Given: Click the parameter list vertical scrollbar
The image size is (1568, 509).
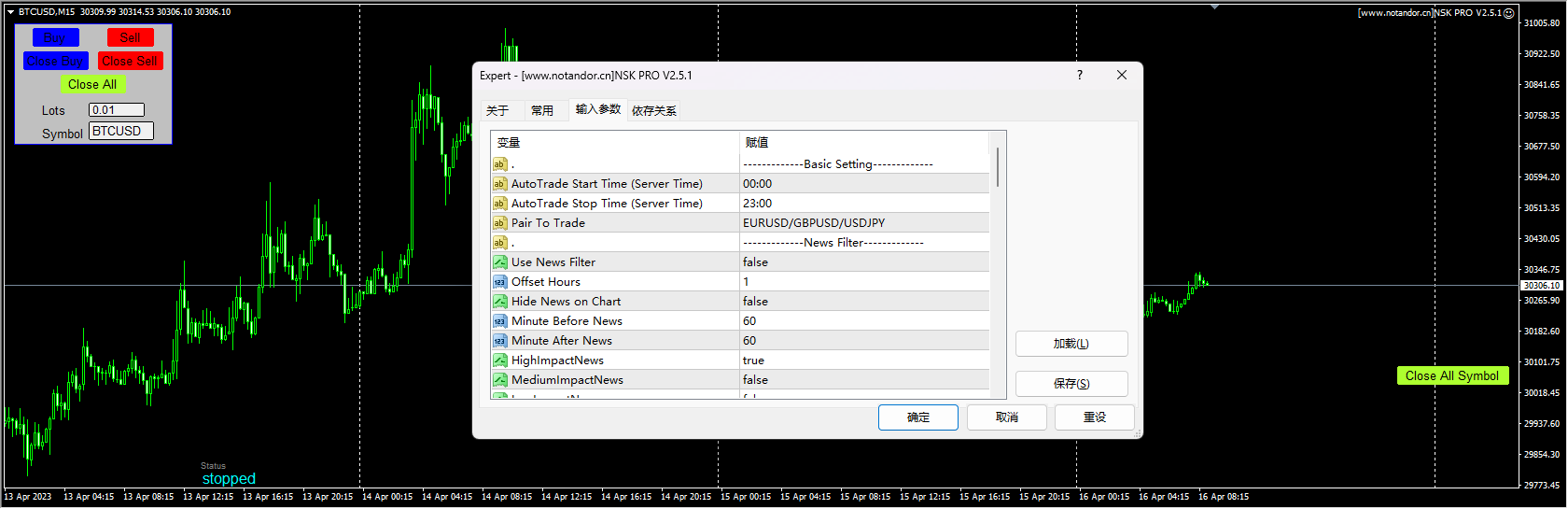Looking at the screenshot, I should [998, 168].
